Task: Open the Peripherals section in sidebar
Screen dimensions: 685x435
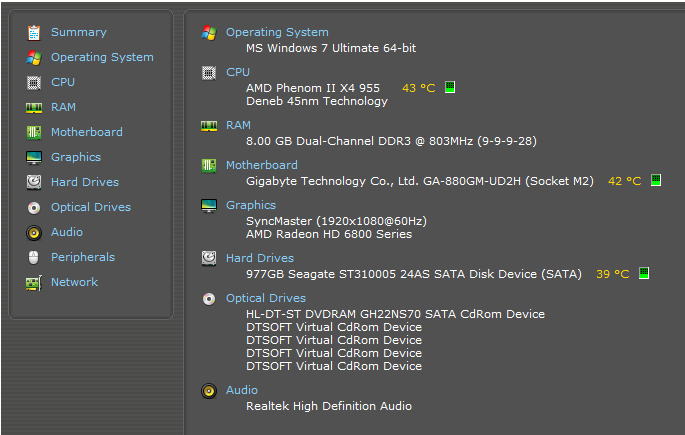Action: (x=82, y=257)
